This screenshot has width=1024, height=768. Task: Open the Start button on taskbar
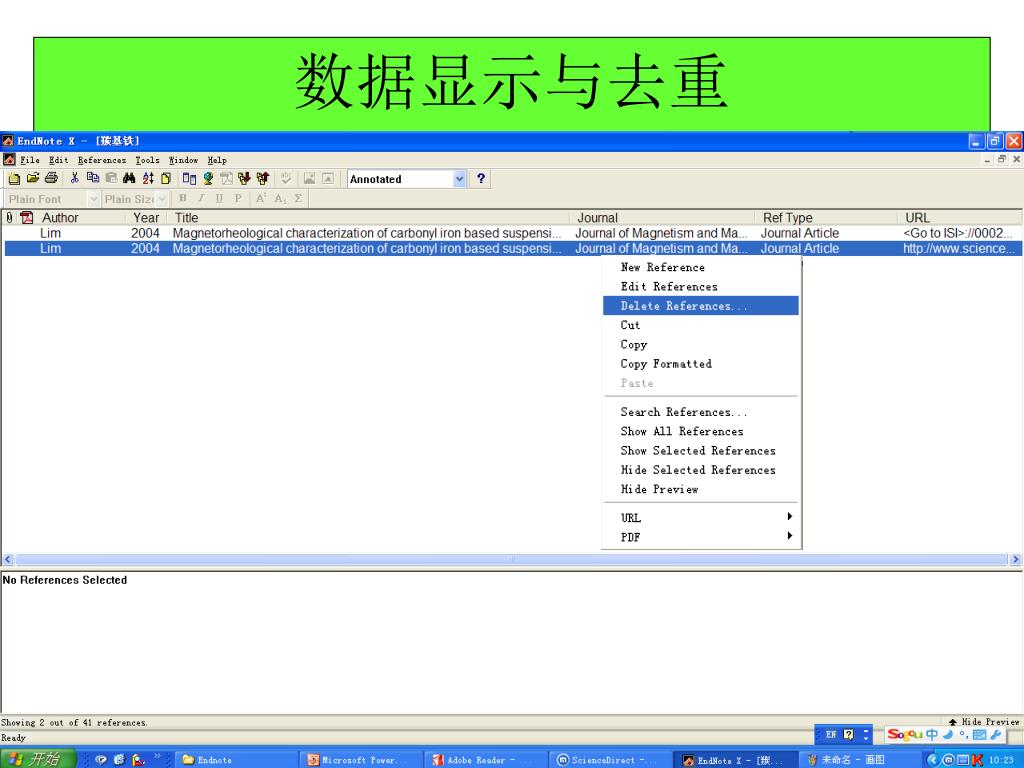(x=38, y=759)
